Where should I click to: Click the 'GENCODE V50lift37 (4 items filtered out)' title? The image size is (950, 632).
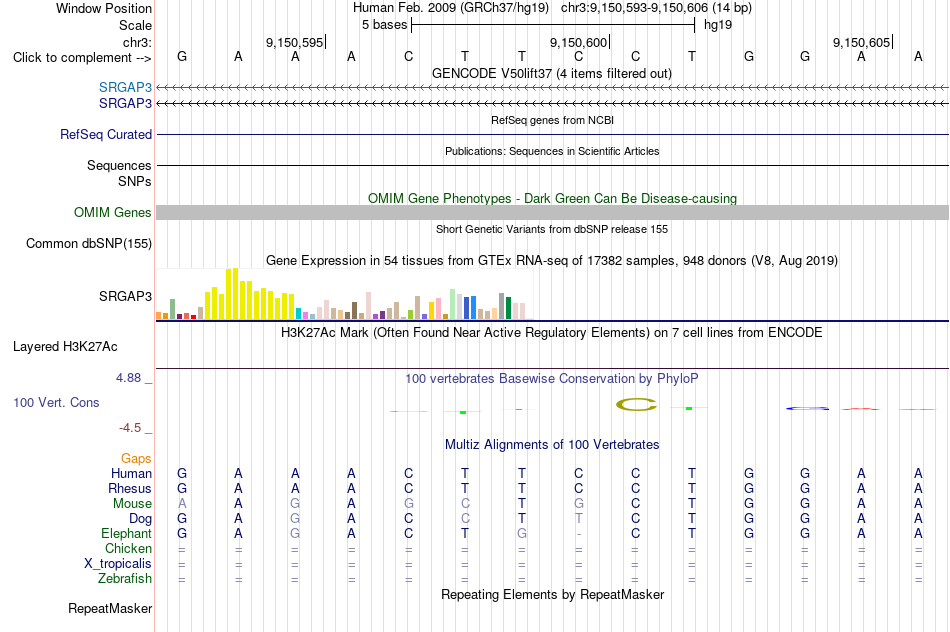[x=552, y=73]
